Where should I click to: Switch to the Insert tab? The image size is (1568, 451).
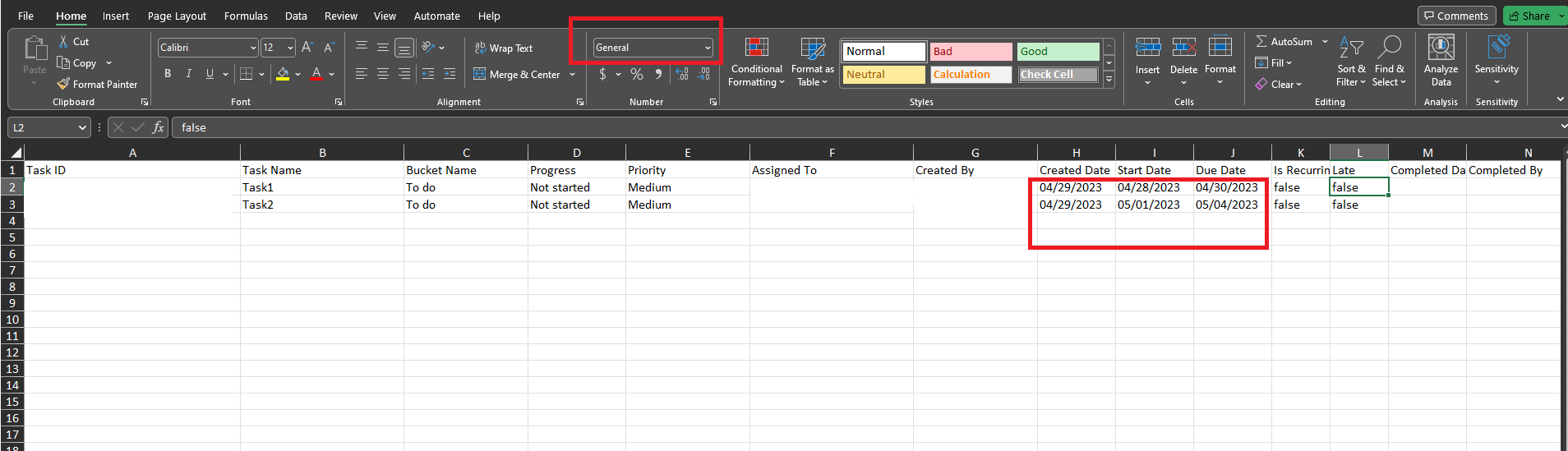116,16
